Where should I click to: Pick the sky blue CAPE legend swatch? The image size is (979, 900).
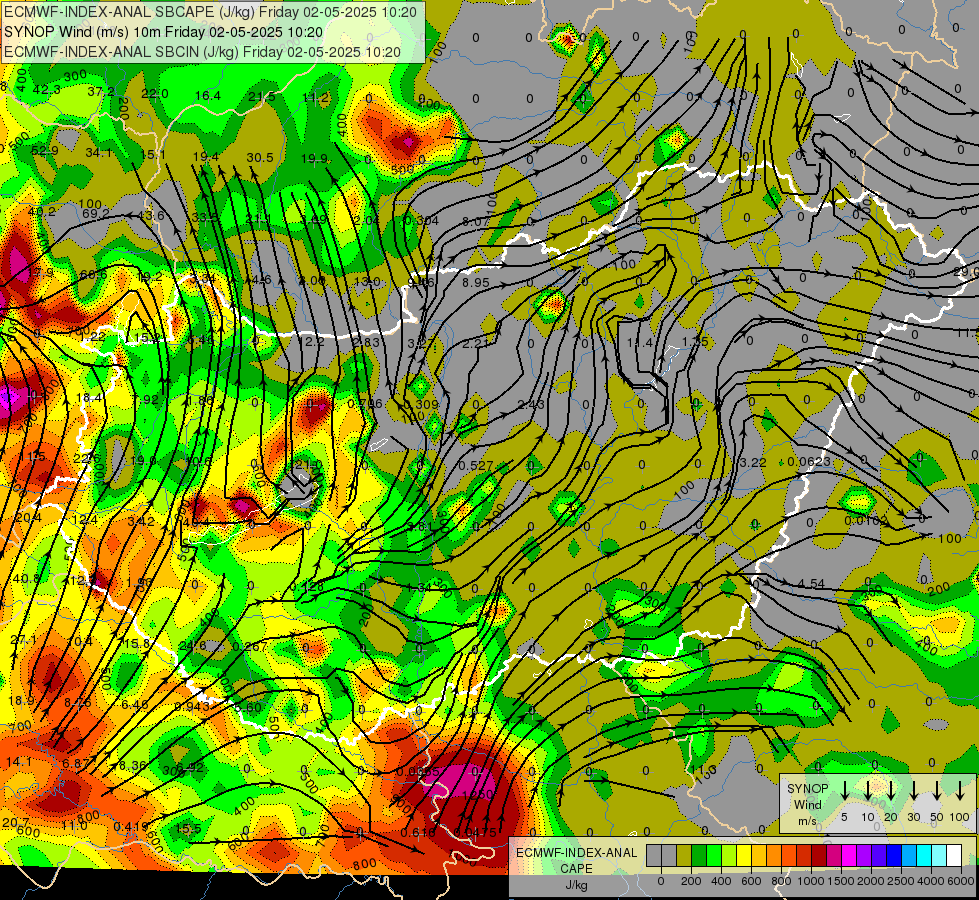point(910,856)
